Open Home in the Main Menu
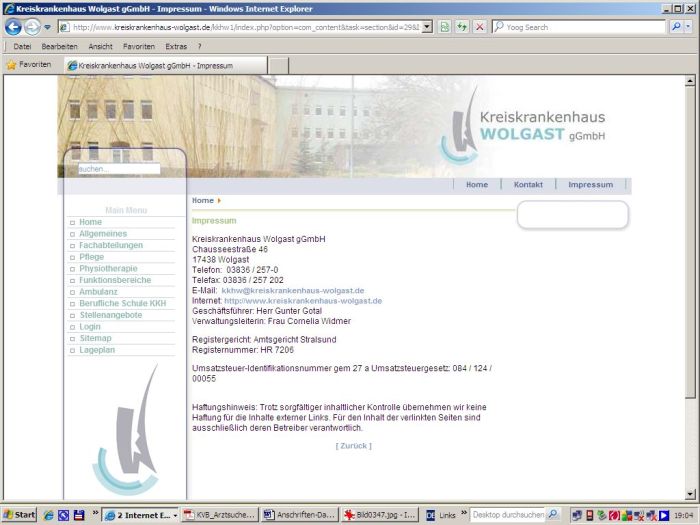Image resolution: width=700 pixels, height=525 pixels. point(91,222)
